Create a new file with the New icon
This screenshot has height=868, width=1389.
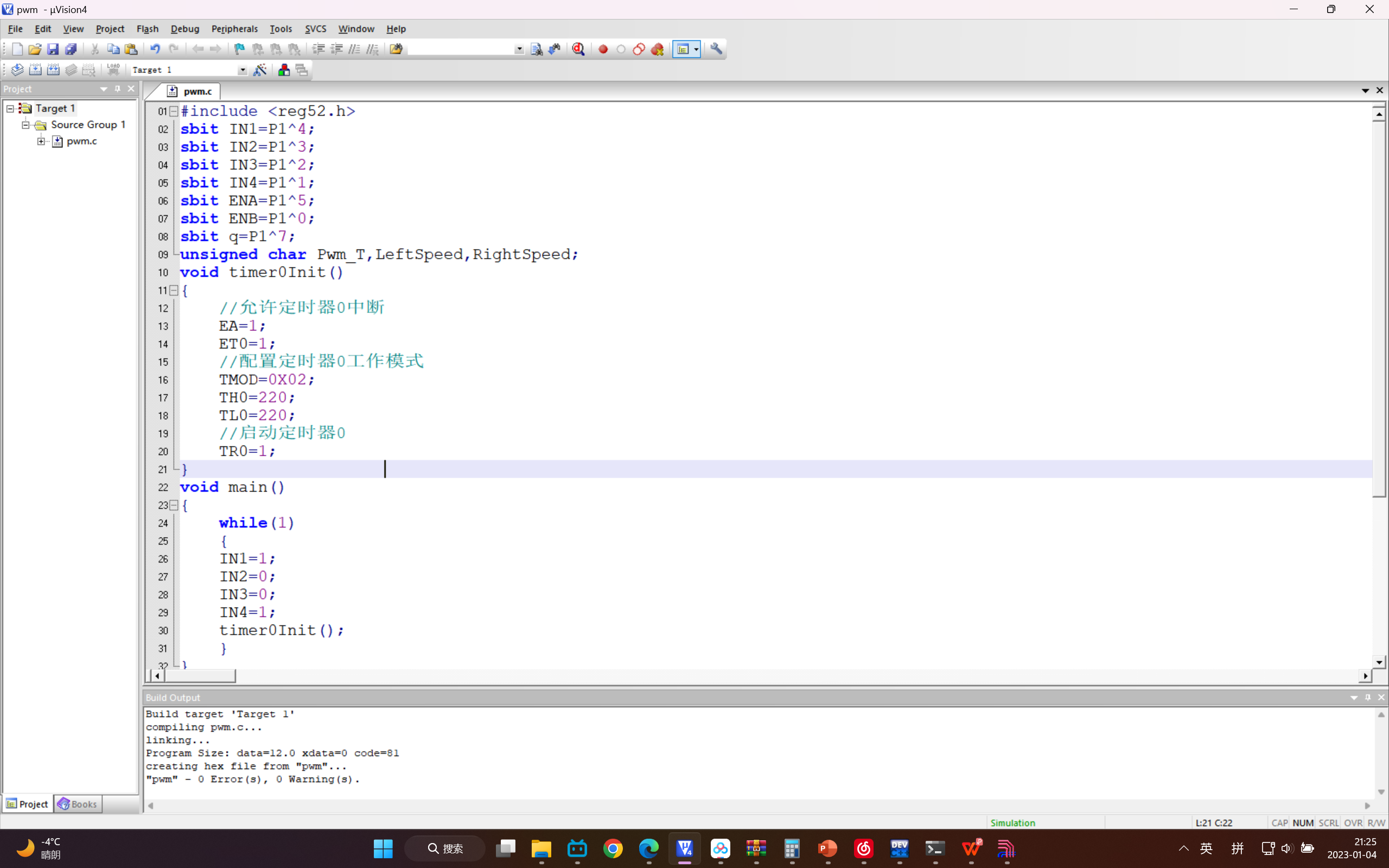pyautogui.click(x=17, y=49)
